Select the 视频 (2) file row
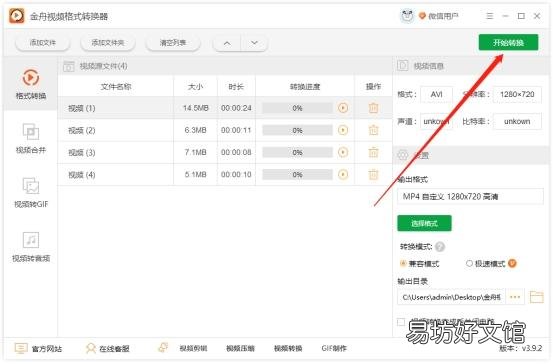The image size is (553, 364). tap(225, 130)
